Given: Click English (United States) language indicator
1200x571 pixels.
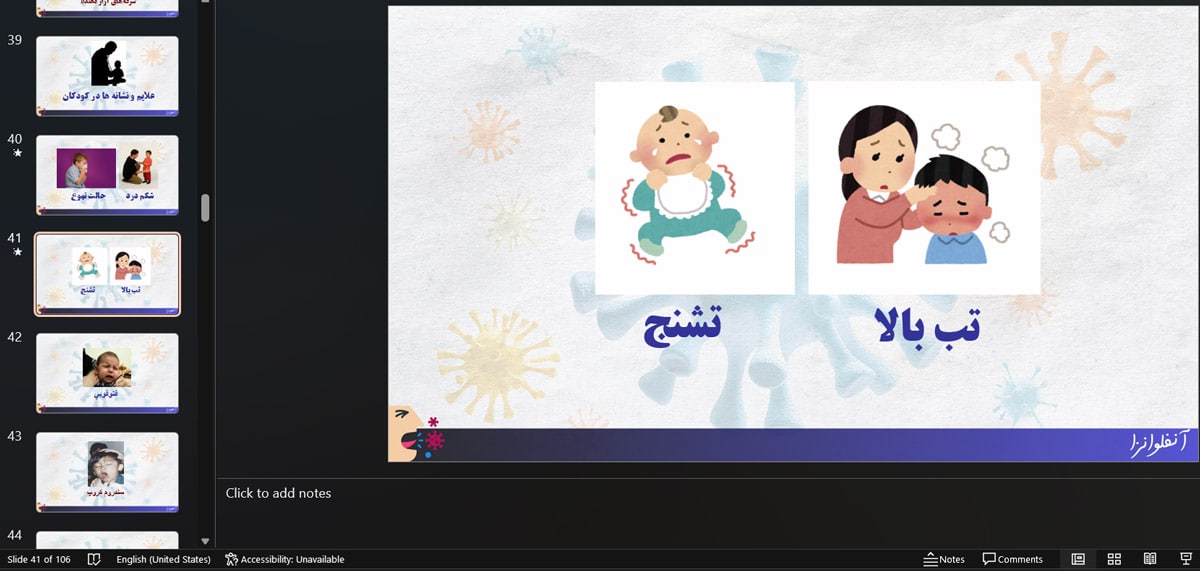Looking at the screenshot, I should tap(163, 559).
